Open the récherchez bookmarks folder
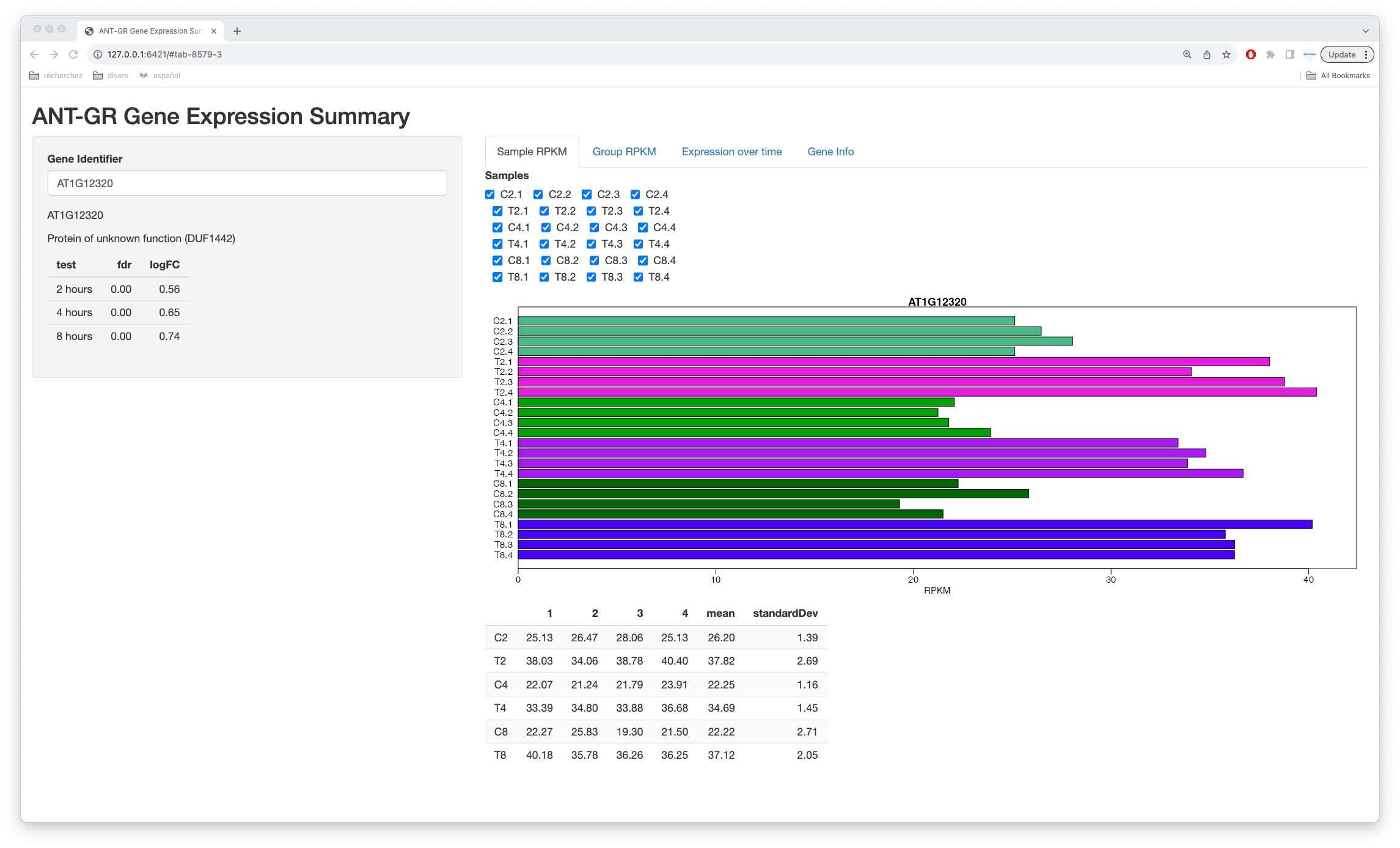 pos(56,76)
